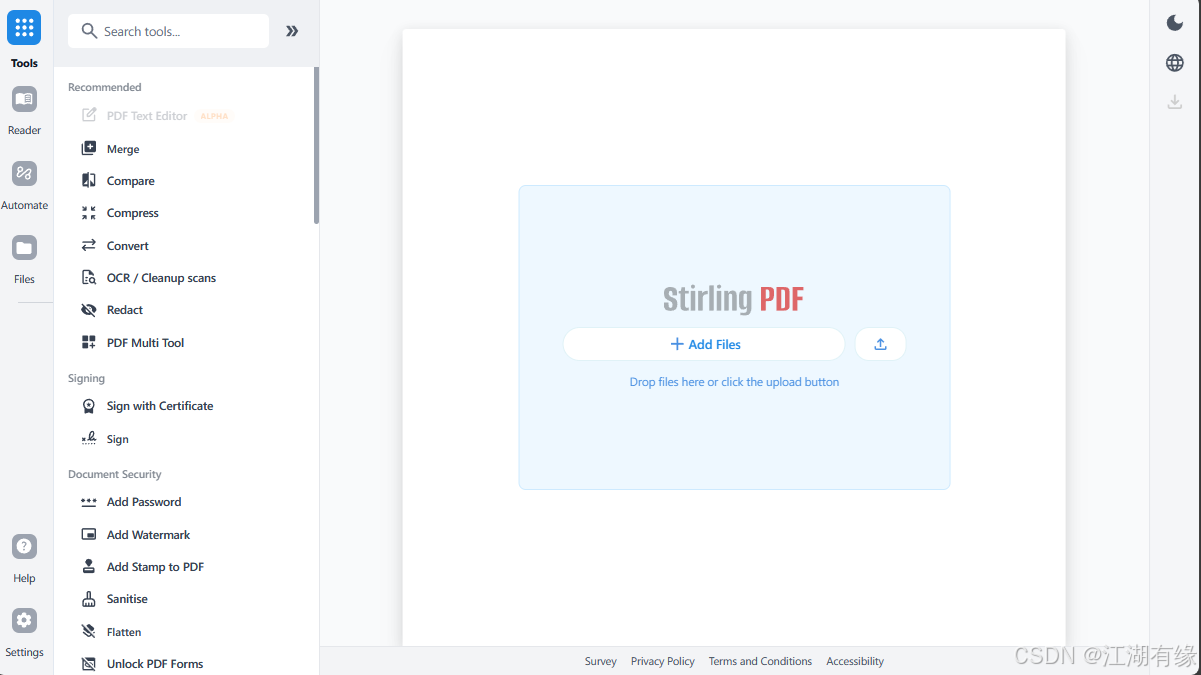The height and width of the screenshot is (675, 1201).
Task: Open the Settings gear icon
Action: point(24,620)
